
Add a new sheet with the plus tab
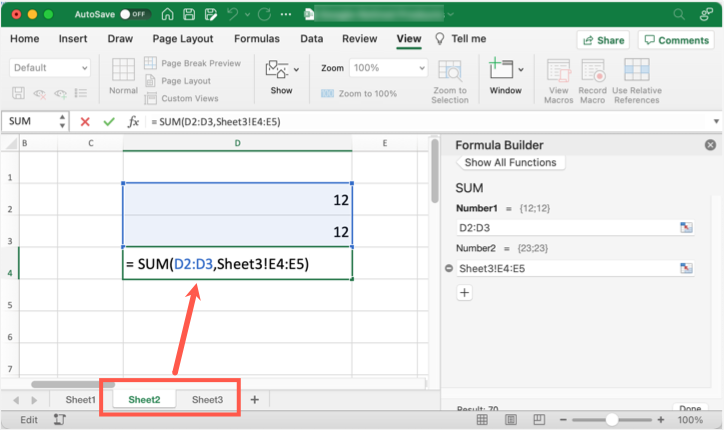click(x=254, y=400)
